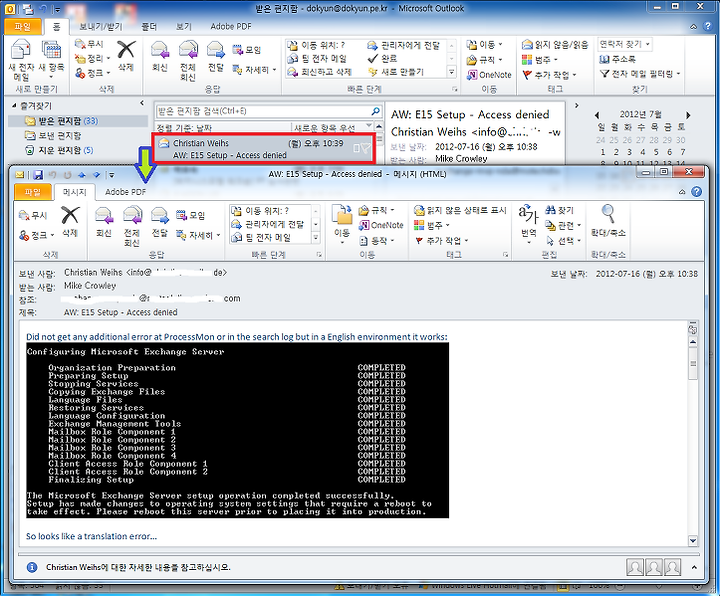Go to previous month in calendar
Screen dimensions: 720x596
pyautogui.click(x=597, y=115)
